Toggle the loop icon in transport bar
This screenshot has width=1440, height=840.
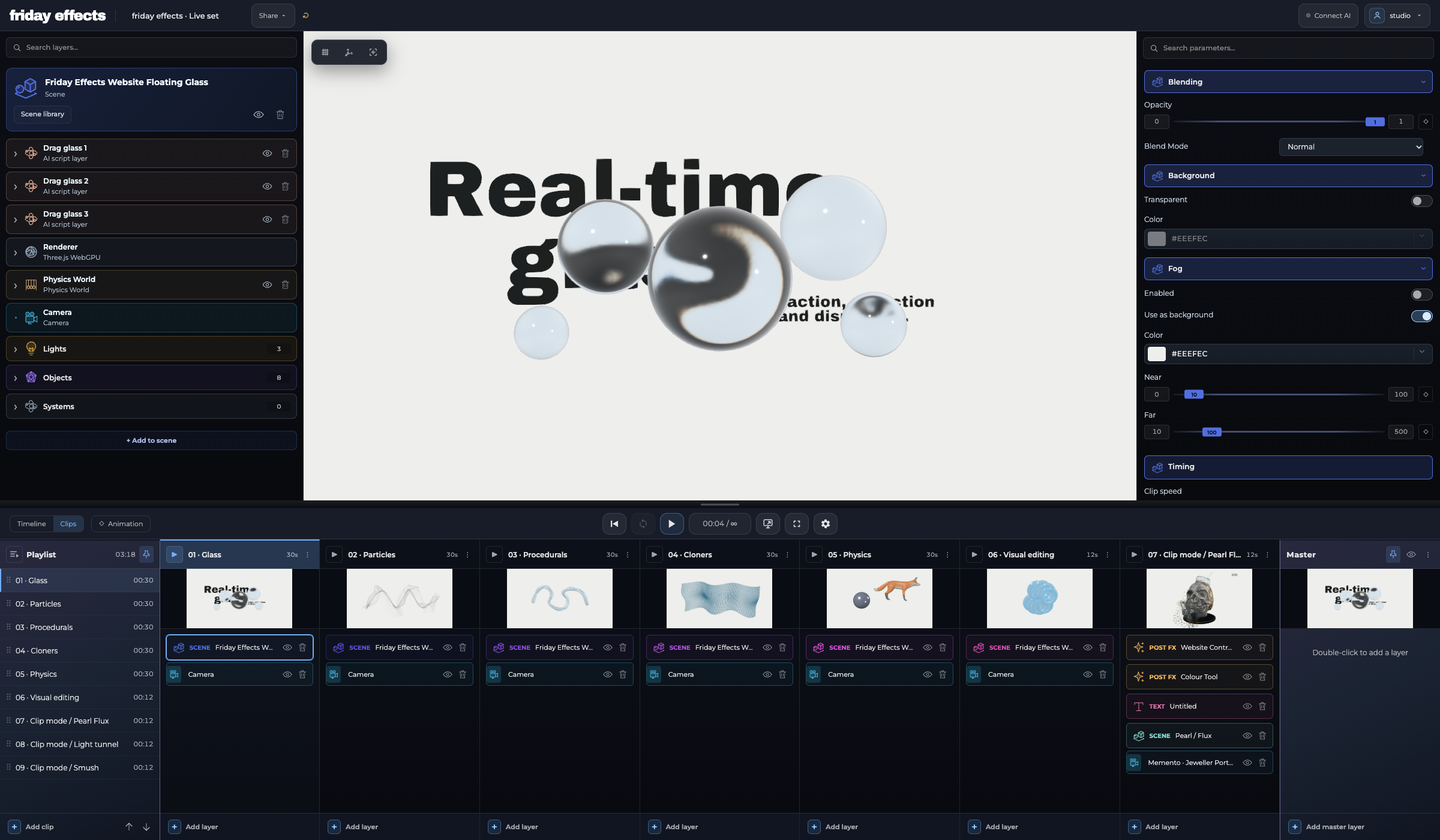coord(643,524)
